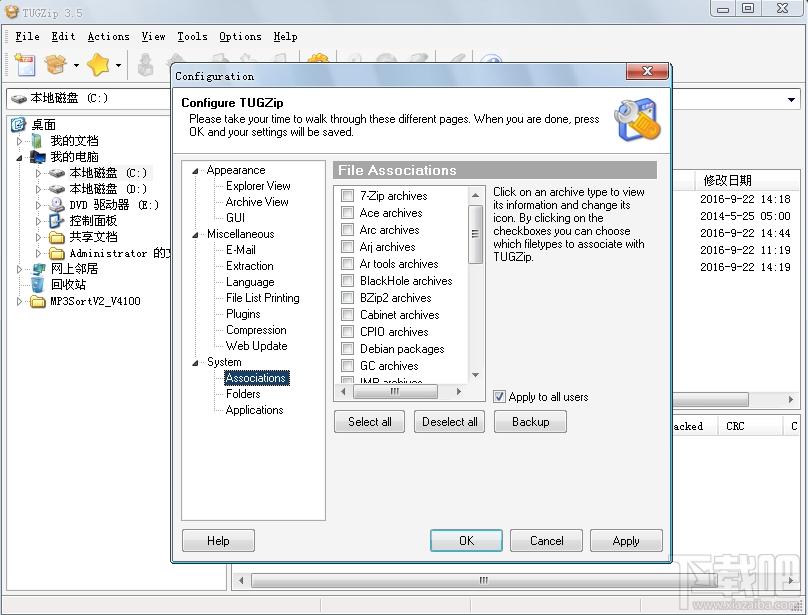Viewport: 808px width, 615px height.
Task: Open the drive selection dropdown arrow
Action: click(x=791, y=99)
